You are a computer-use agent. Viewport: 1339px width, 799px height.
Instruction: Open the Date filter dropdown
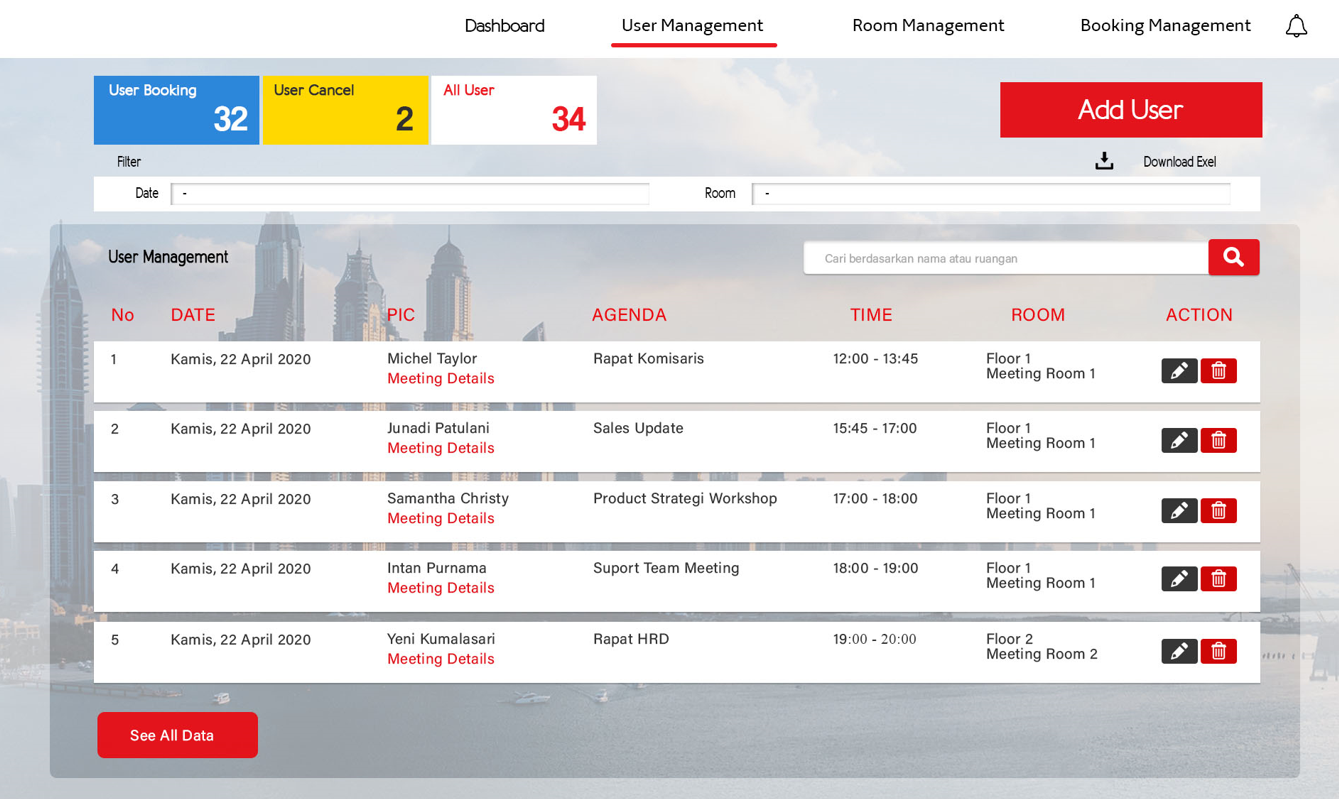pyautogui.click(x=410, y=194)
